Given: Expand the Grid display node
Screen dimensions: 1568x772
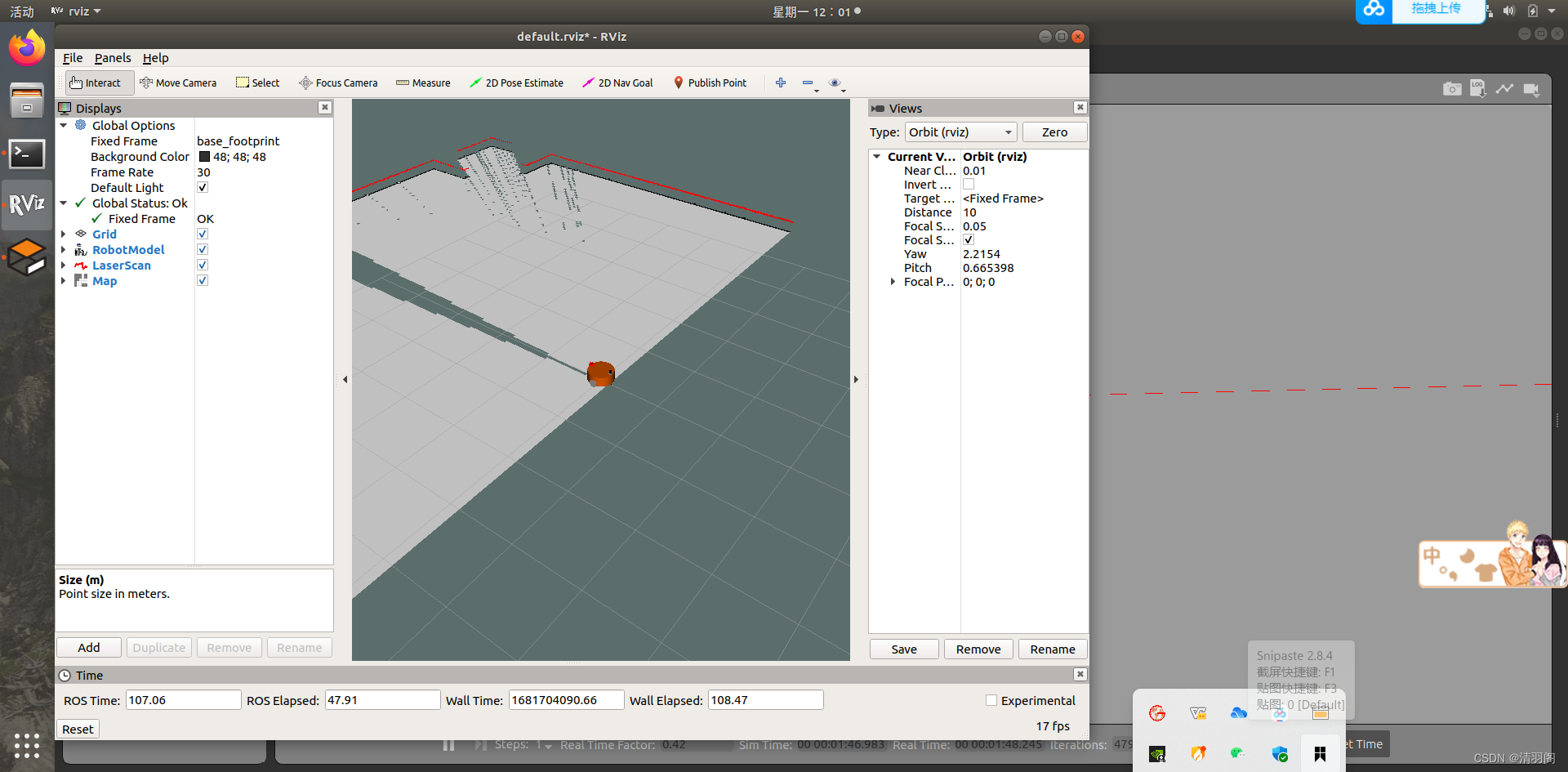Looking at the screenshot, I should (63, 234).
